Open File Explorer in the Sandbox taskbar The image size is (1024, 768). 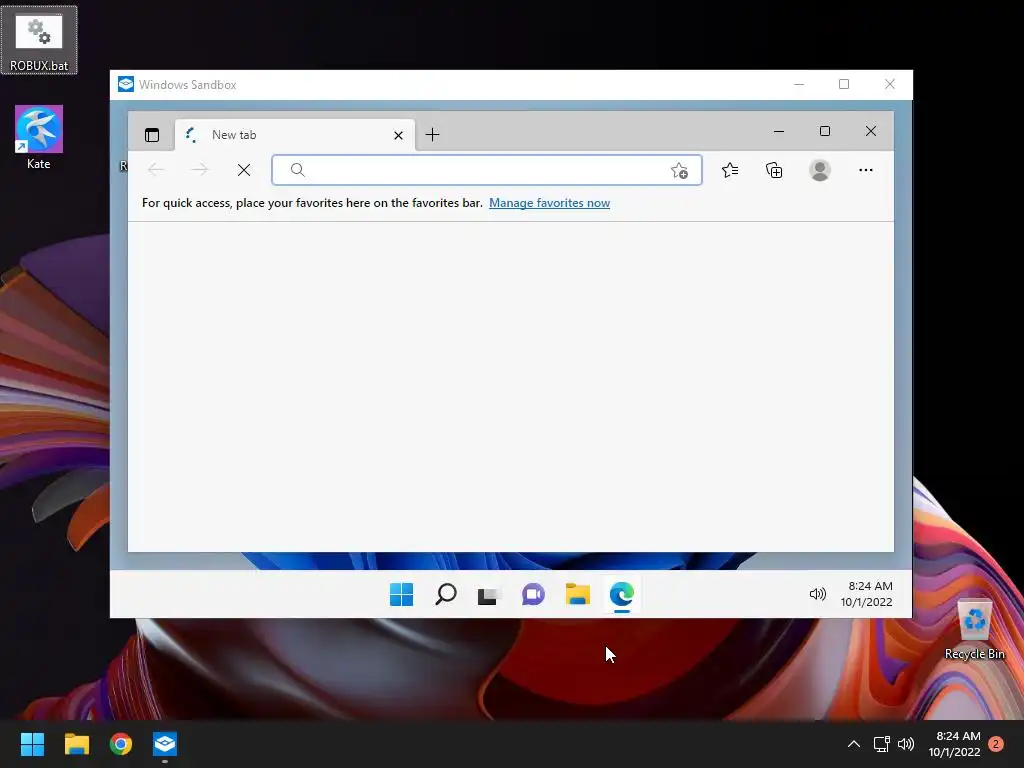pos(577,594)
